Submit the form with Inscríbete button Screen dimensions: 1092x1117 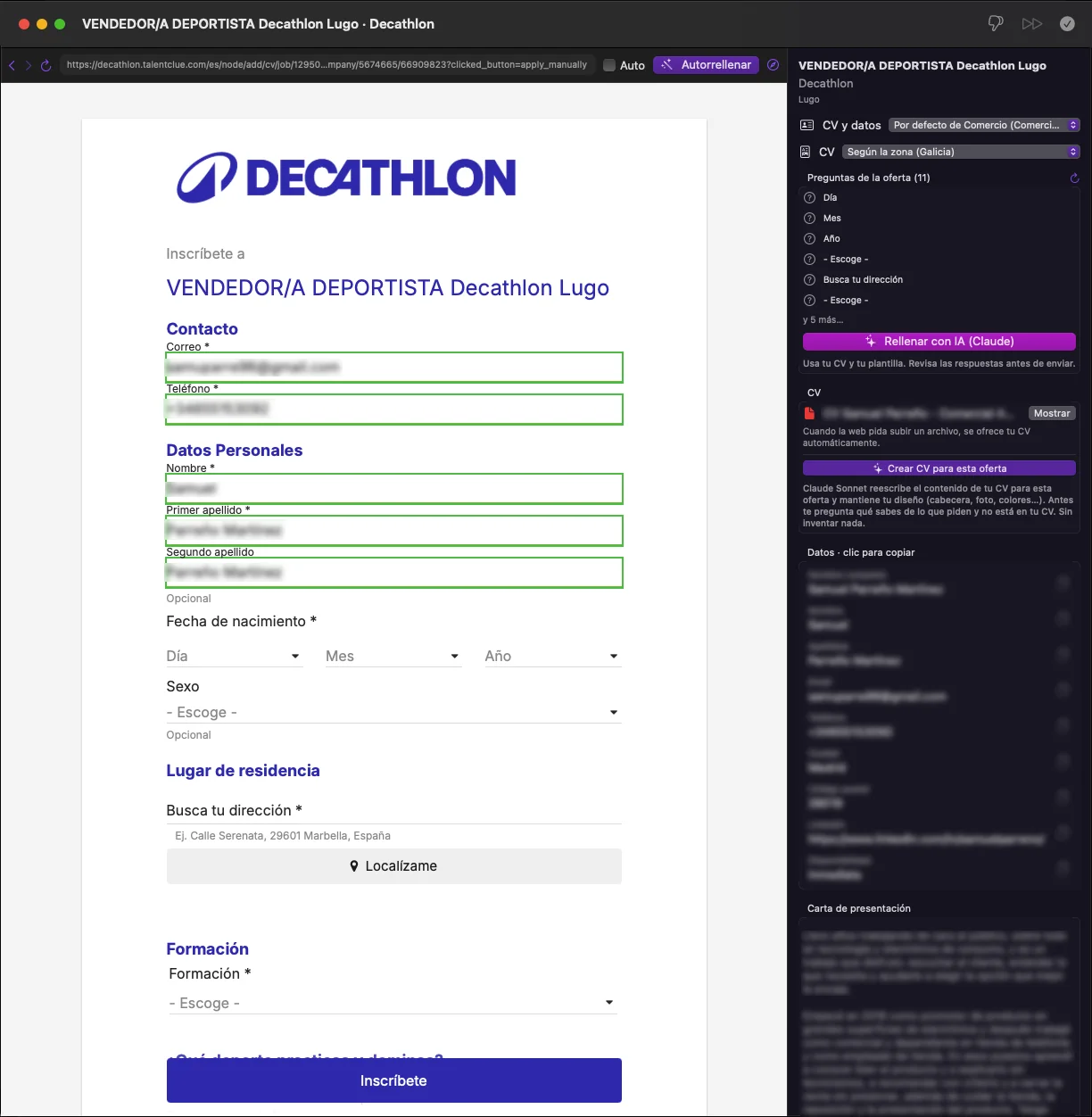pos(393,1080)
